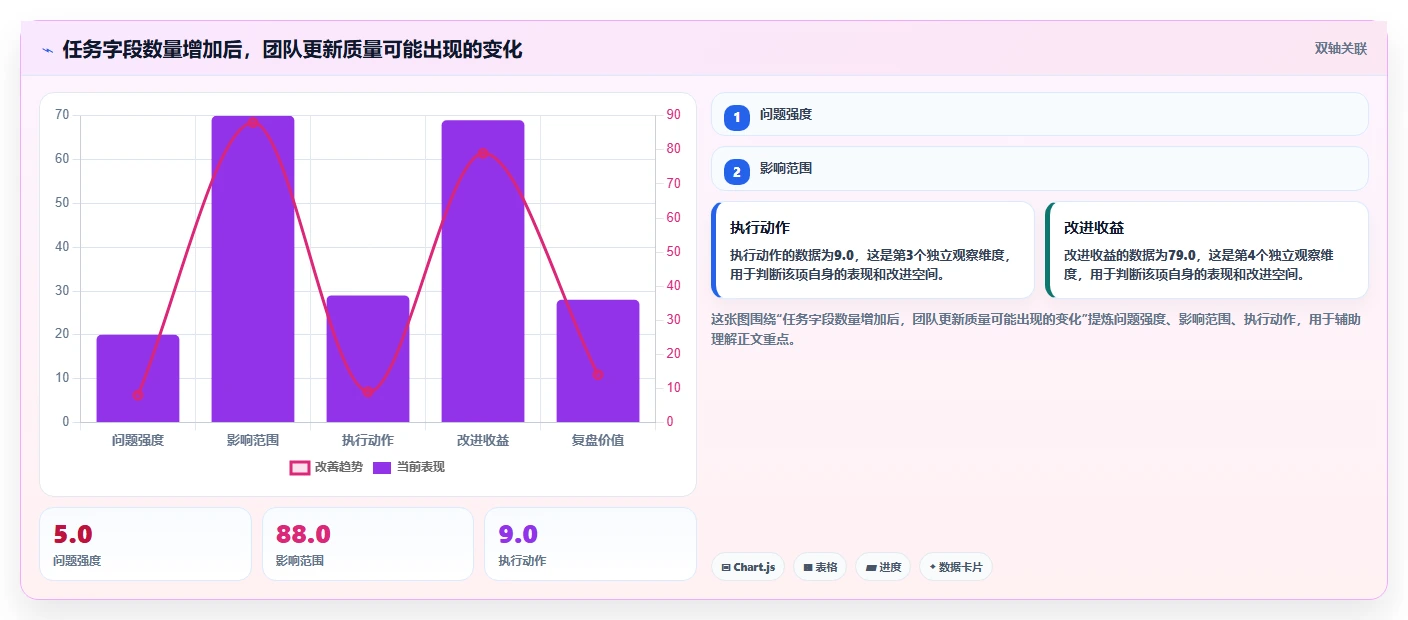Click the 执行动作 detail card
This screenshot has width=1408, height=620.
coord(873,250)
